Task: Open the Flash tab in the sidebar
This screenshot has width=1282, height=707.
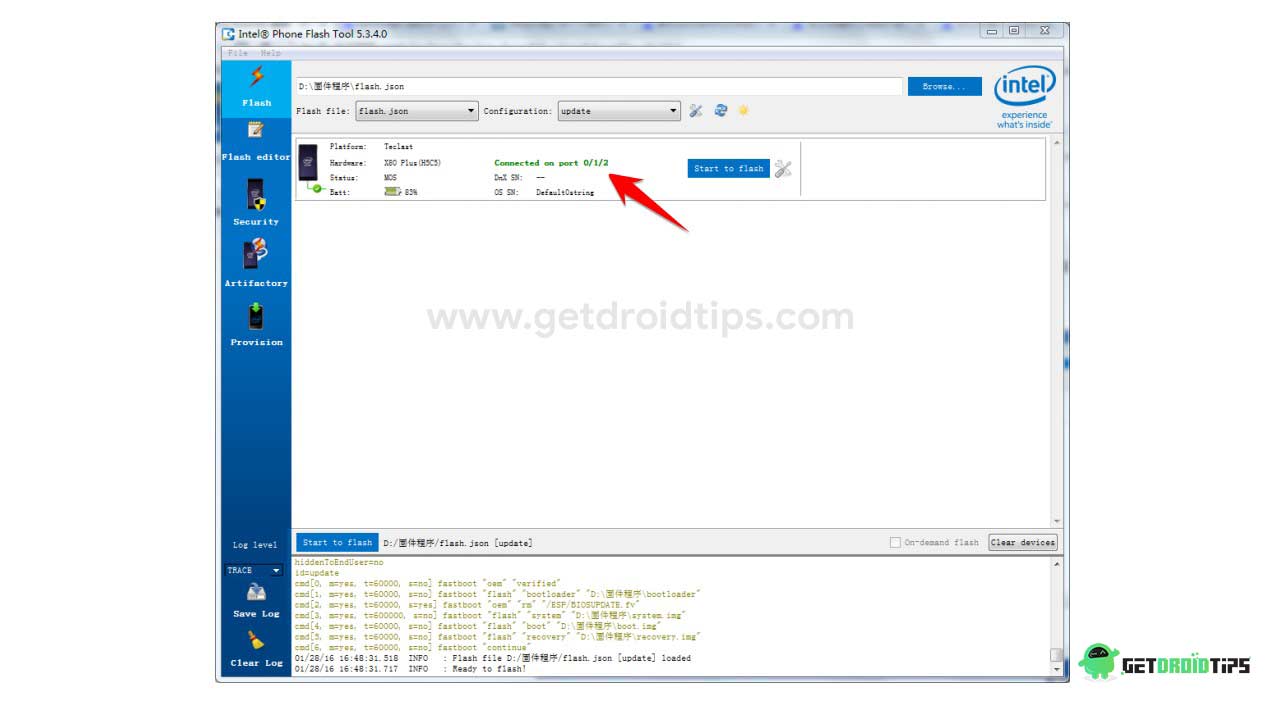Action: [256, 87]
